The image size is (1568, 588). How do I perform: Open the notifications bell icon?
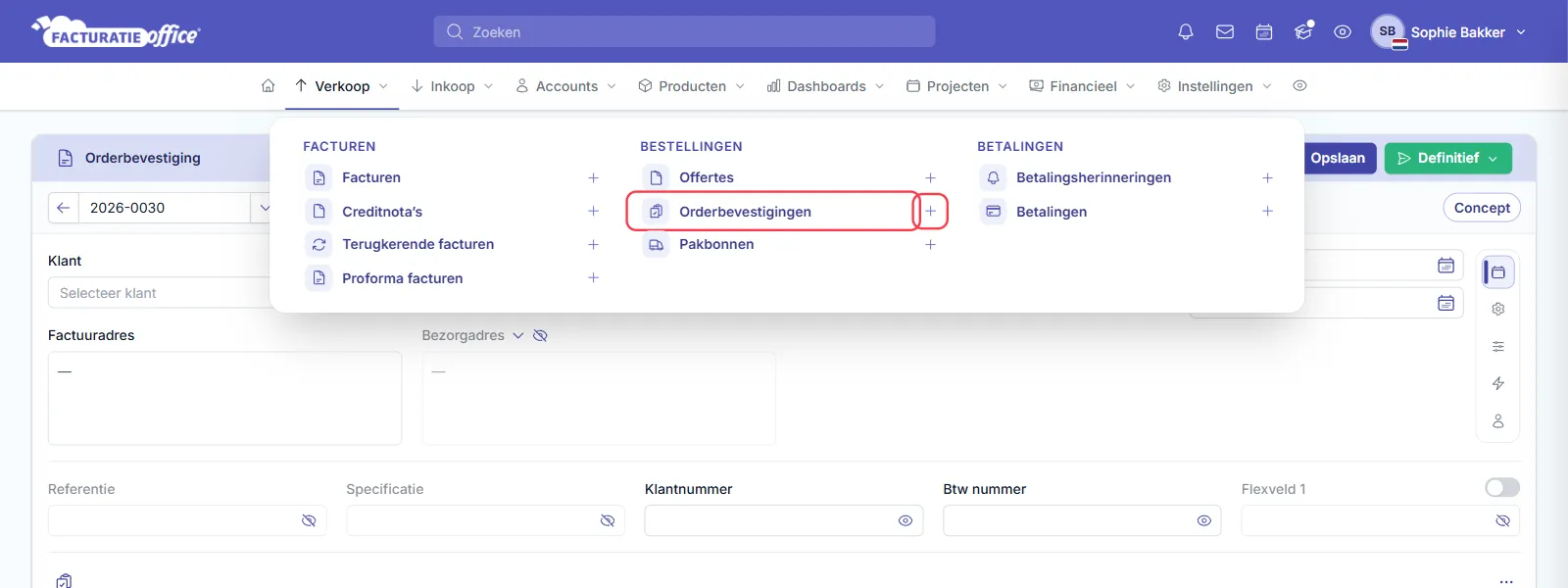click(x=1186, y=32)
